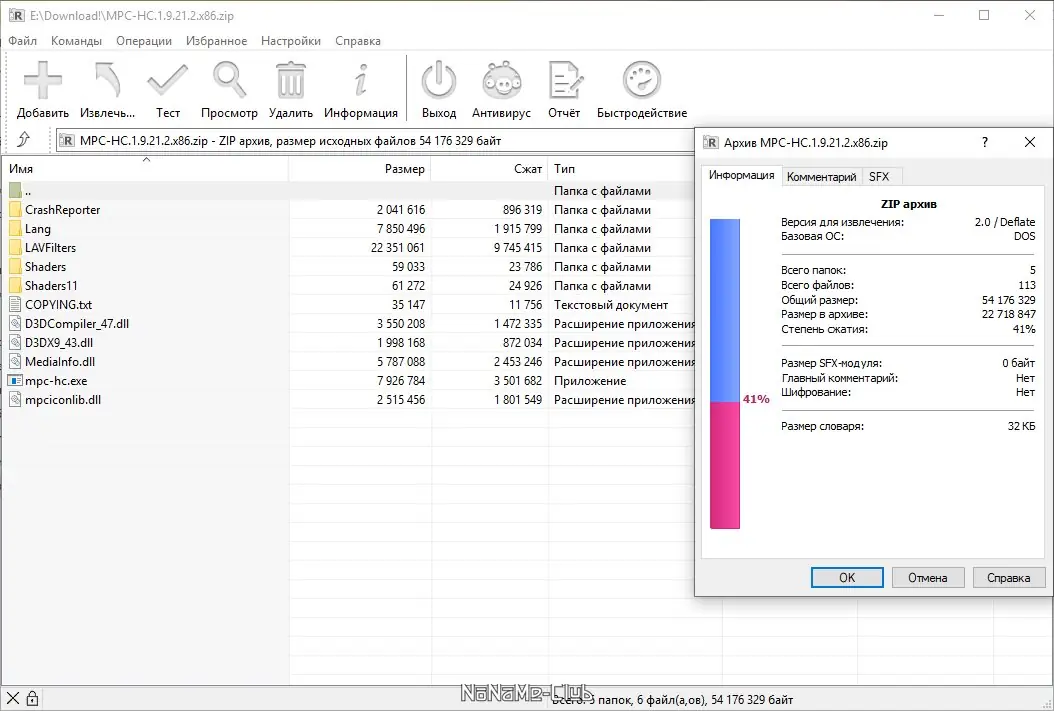This screenshot has height=711, width=1054.
Task: Click the Удалить trash bin icon
Action: point(290,81)
